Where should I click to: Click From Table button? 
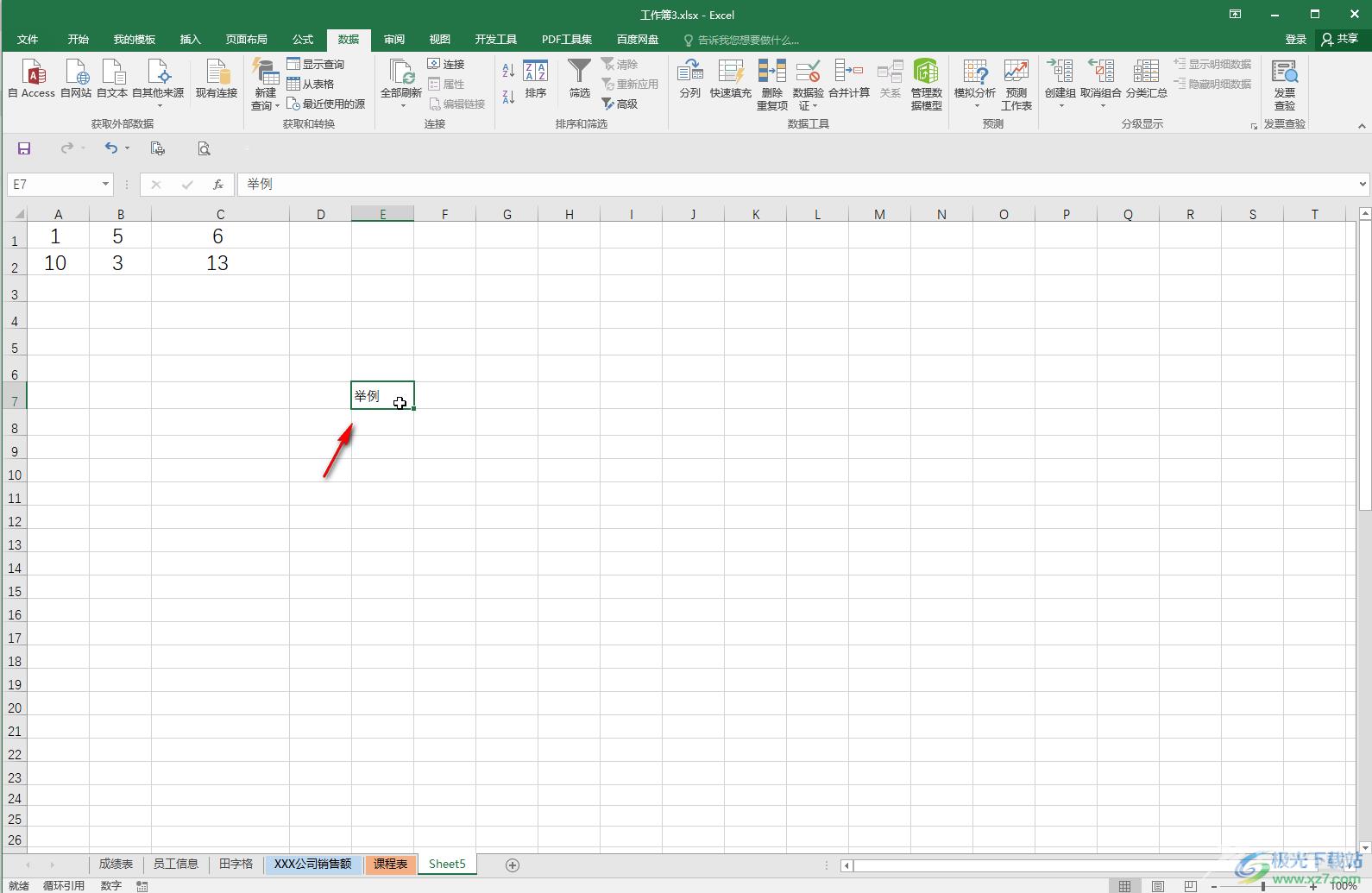[x=311, y=84]
